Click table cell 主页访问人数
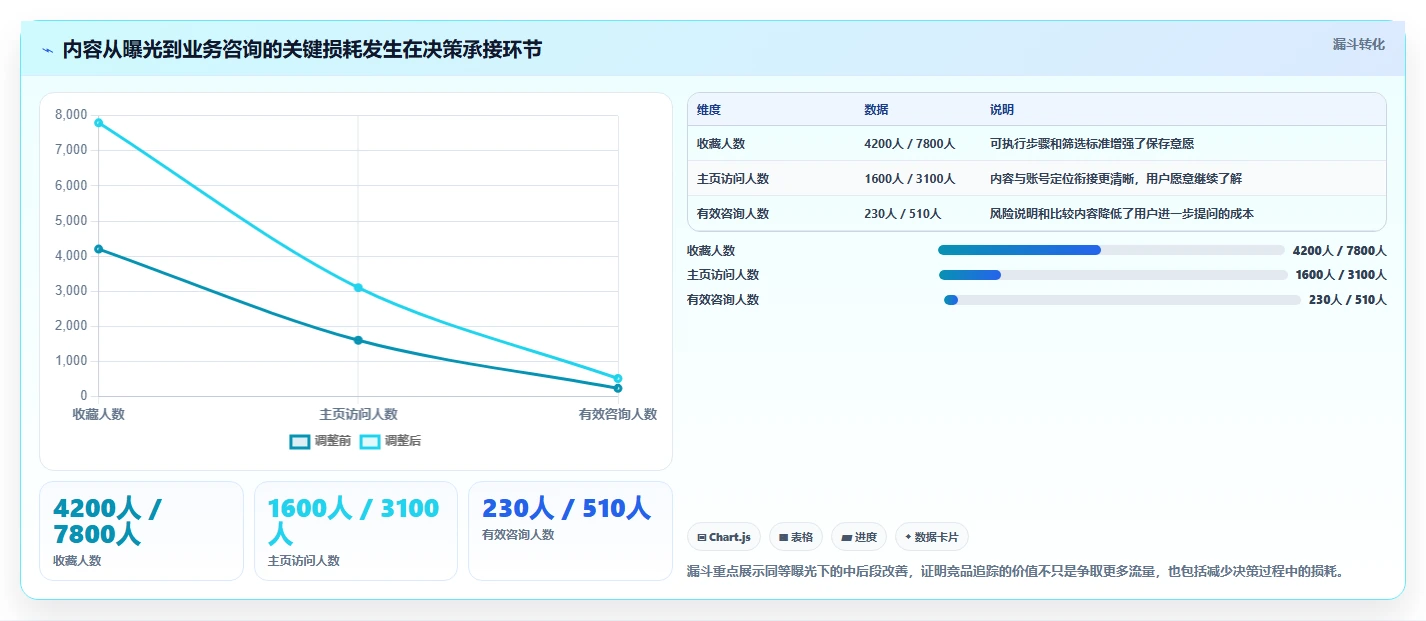 [x=733, y=179]
